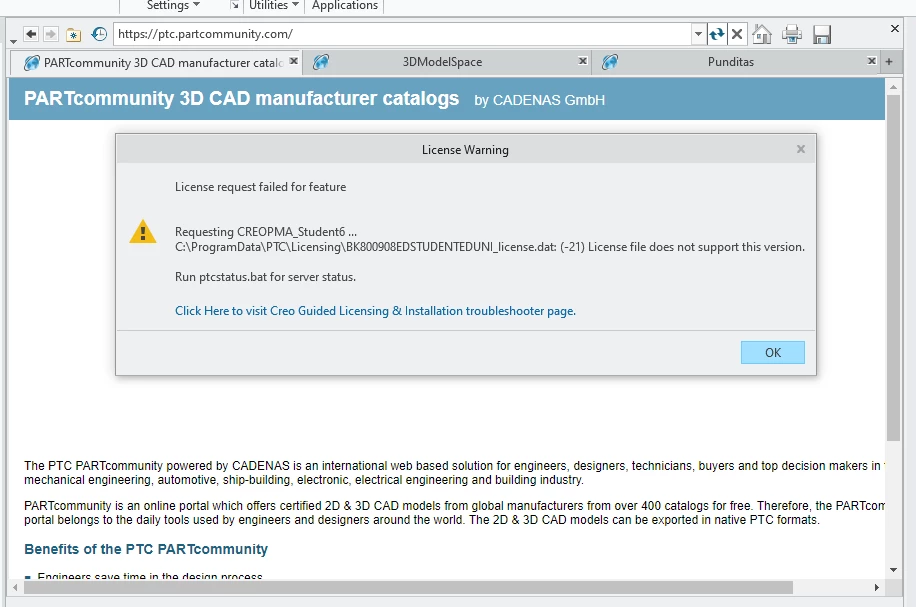This screenshot has width=916, height=607.
Task: Close the embedded browser panel
Action: pyautogui.click(x=894, y=29)
